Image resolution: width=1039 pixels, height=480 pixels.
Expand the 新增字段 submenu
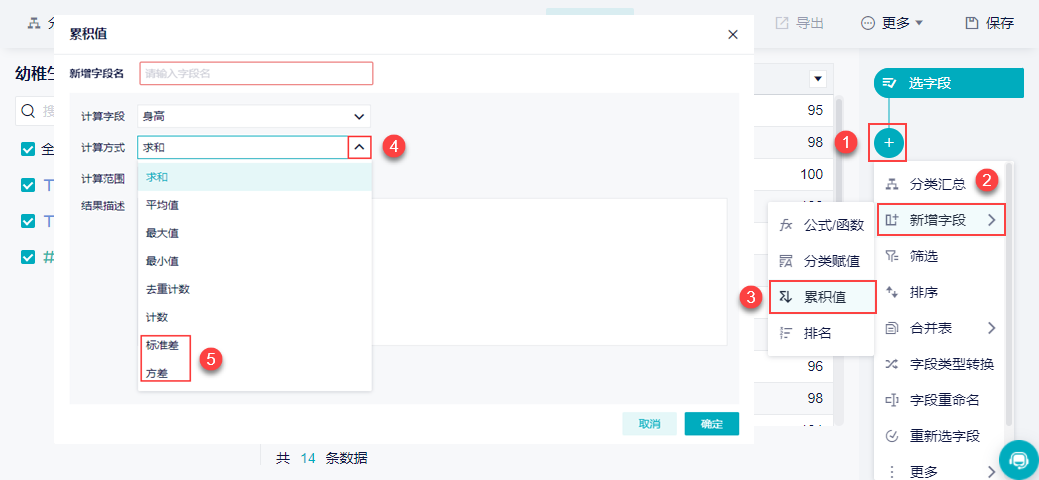[942, 221]
